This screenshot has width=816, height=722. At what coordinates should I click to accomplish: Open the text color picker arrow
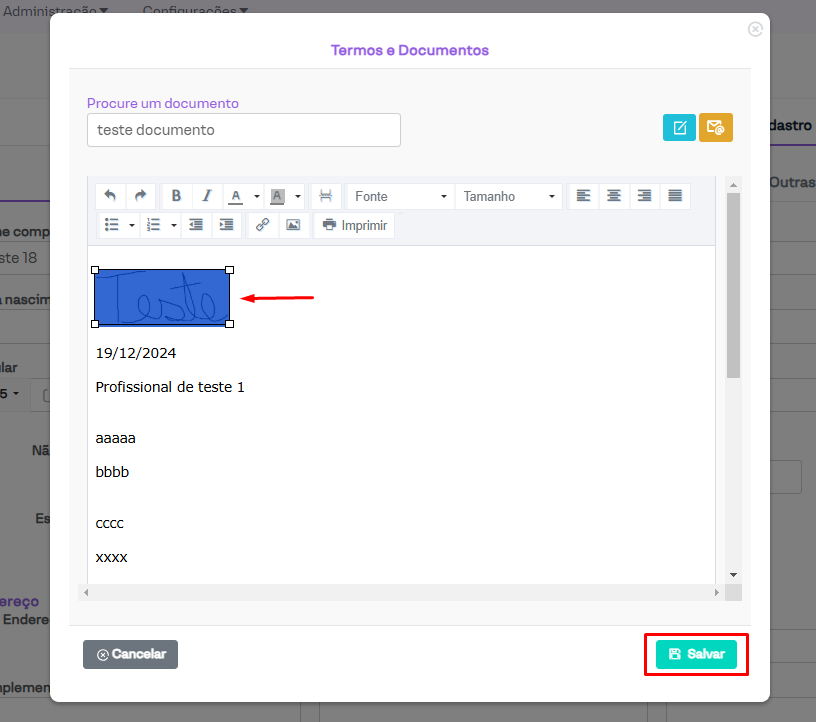coord(257,197)
